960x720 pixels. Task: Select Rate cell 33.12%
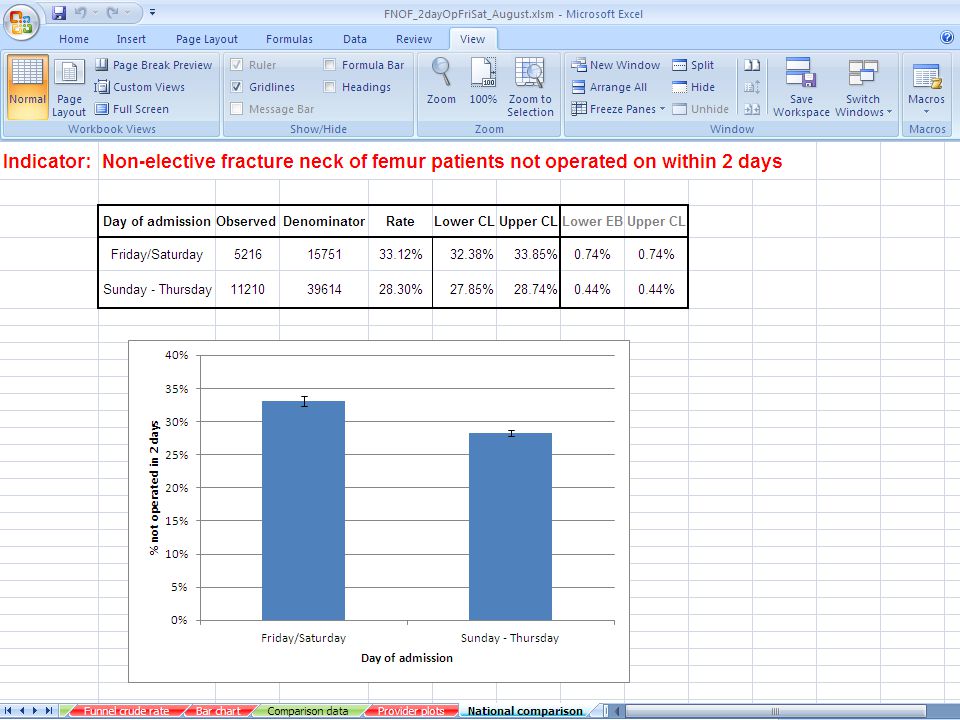(400, 254)
